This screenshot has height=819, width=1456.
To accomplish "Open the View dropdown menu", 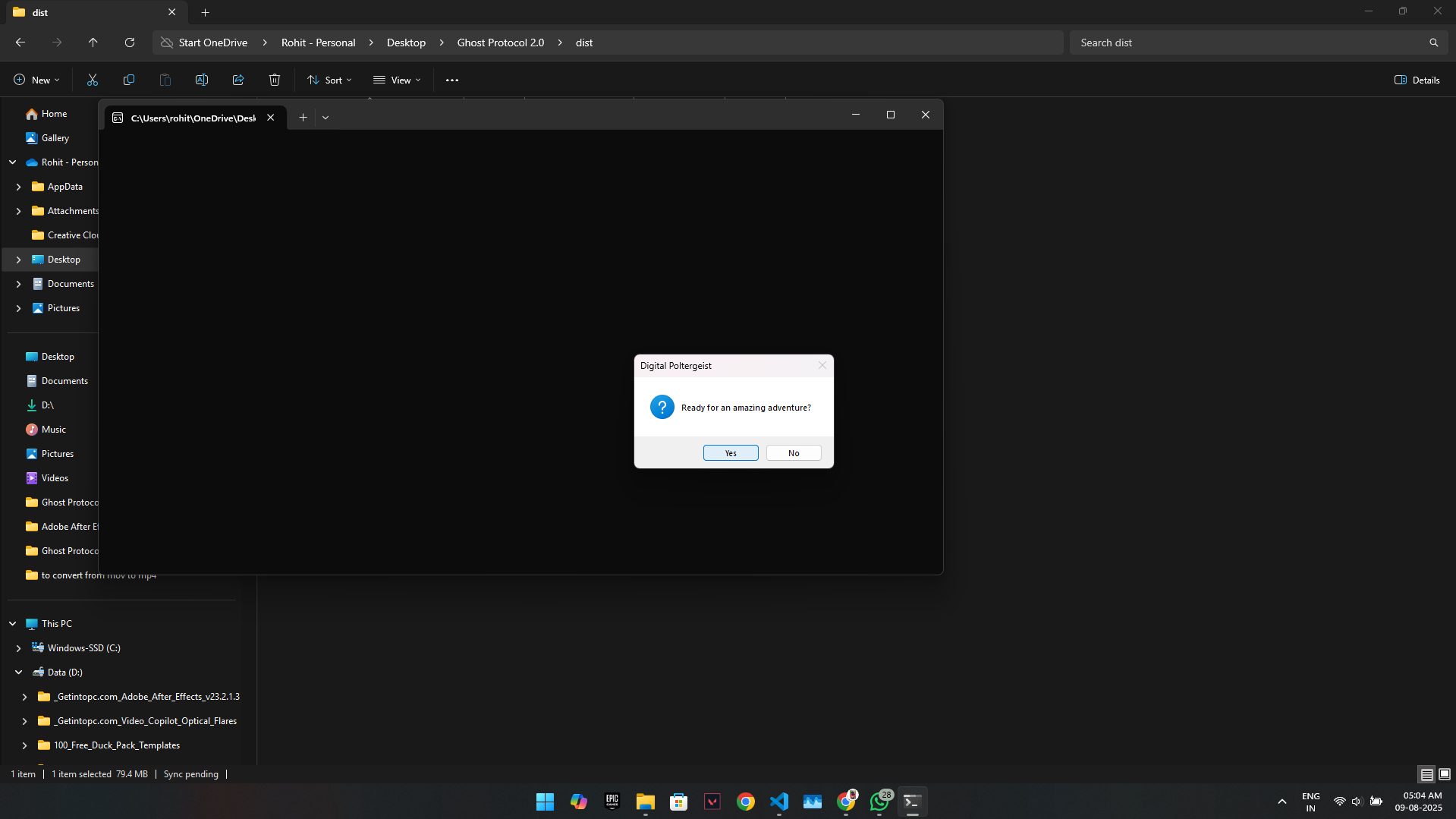I will pos(397,80).
